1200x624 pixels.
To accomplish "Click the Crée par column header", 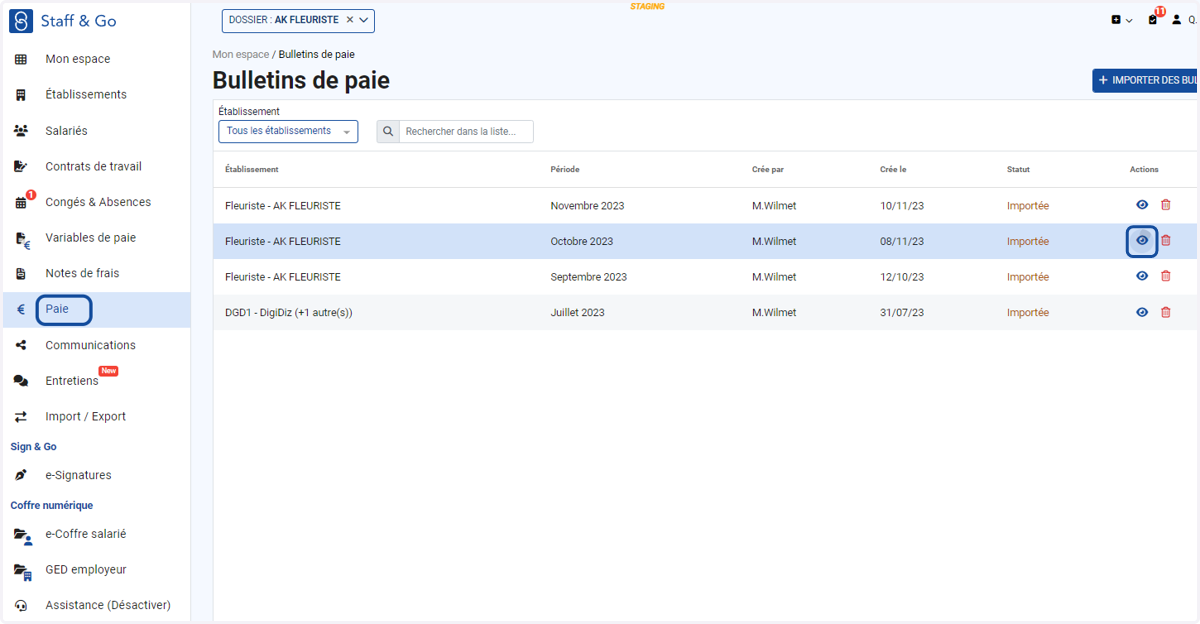I will tap(768, 170).
